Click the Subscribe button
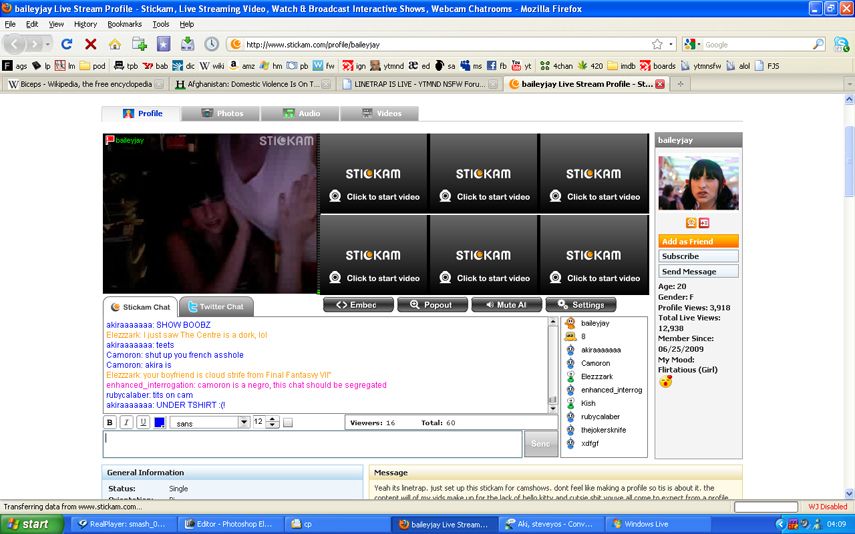The width and height of the screenshot is (855, 534). [699, 256]
